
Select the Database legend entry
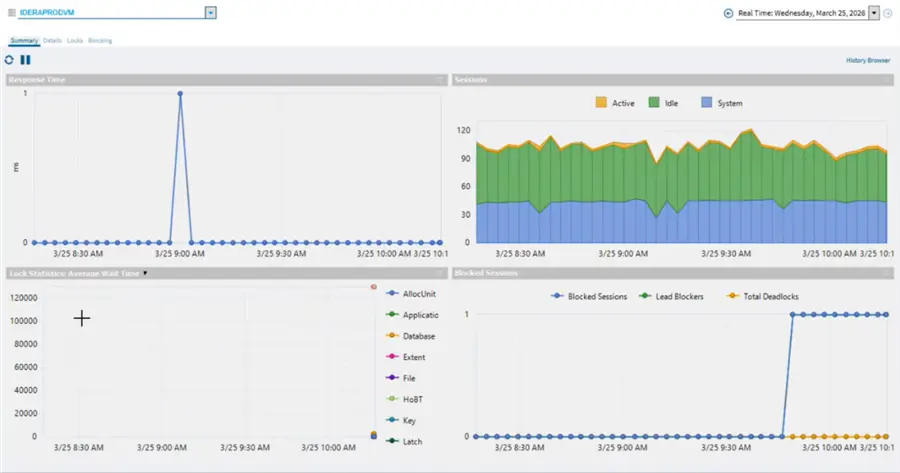click(410, 336)
